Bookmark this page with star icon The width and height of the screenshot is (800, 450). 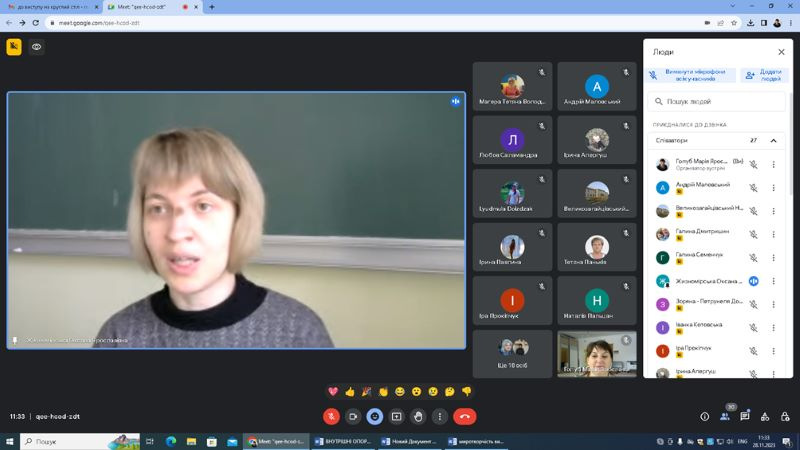(x=734, y=23)
